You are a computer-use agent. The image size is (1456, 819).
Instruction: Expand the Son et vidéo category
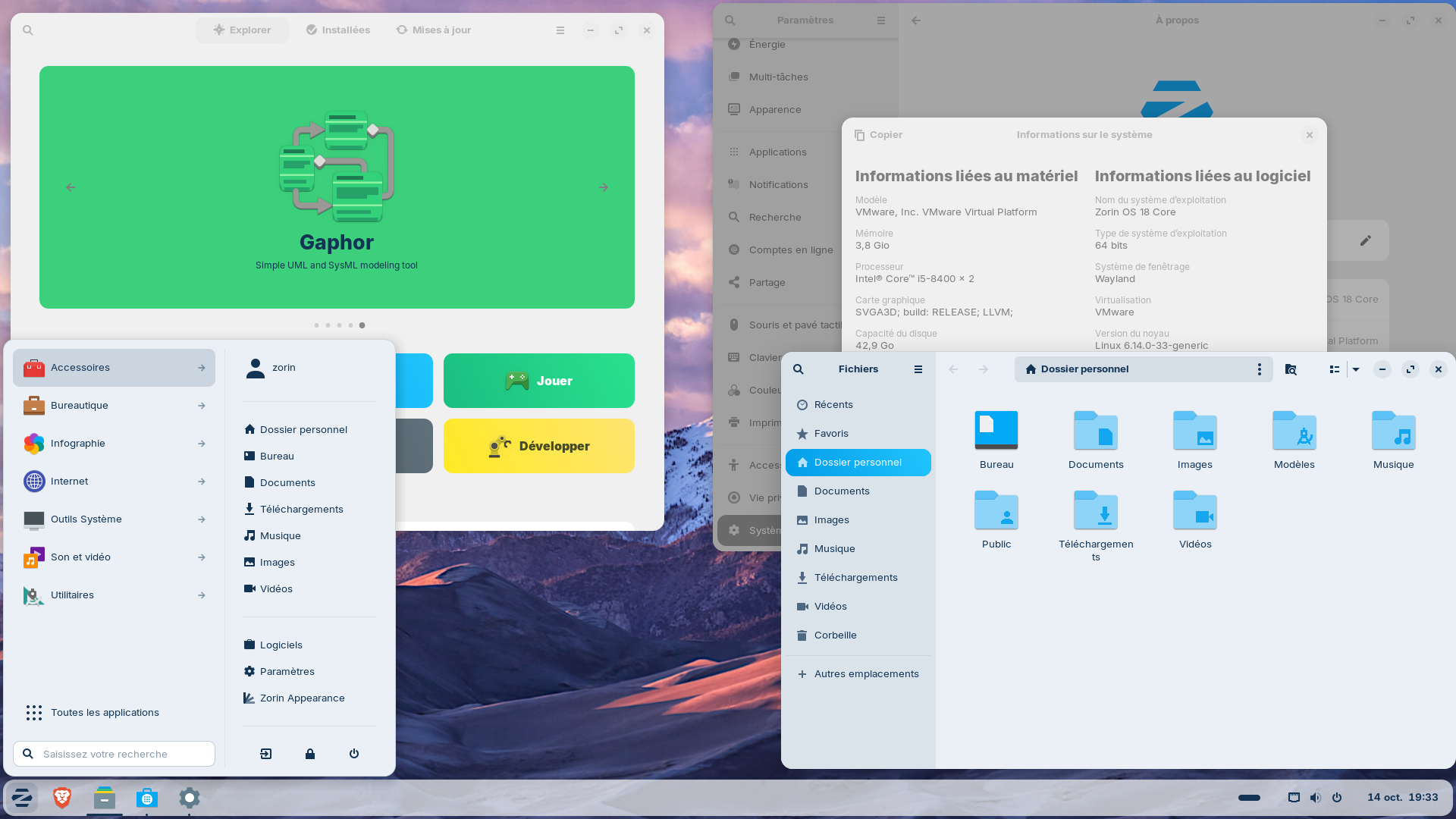(x=114, y=557)
